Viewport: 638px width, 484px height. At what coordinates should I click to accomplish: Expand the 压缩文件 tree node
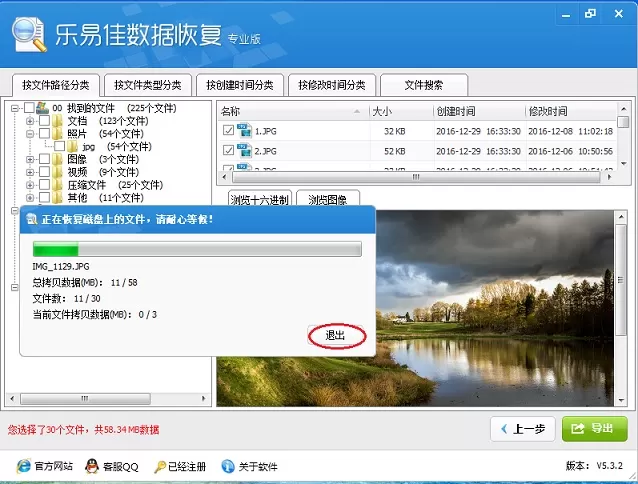(x=30, y=185)
